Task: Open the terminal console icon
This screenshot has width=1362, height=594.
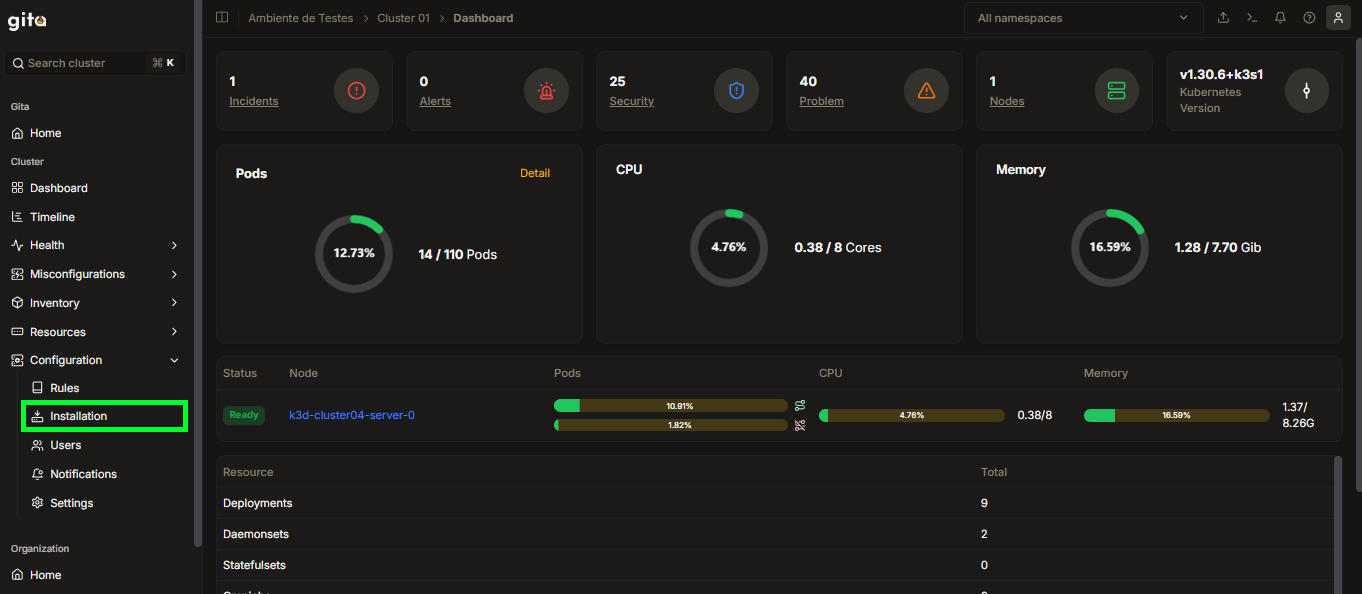Action: click(x=1251, y=18)
